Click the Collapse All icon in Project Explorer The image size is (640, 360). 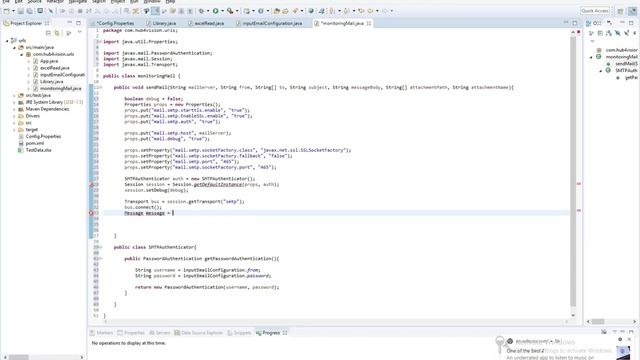[48, 33]
